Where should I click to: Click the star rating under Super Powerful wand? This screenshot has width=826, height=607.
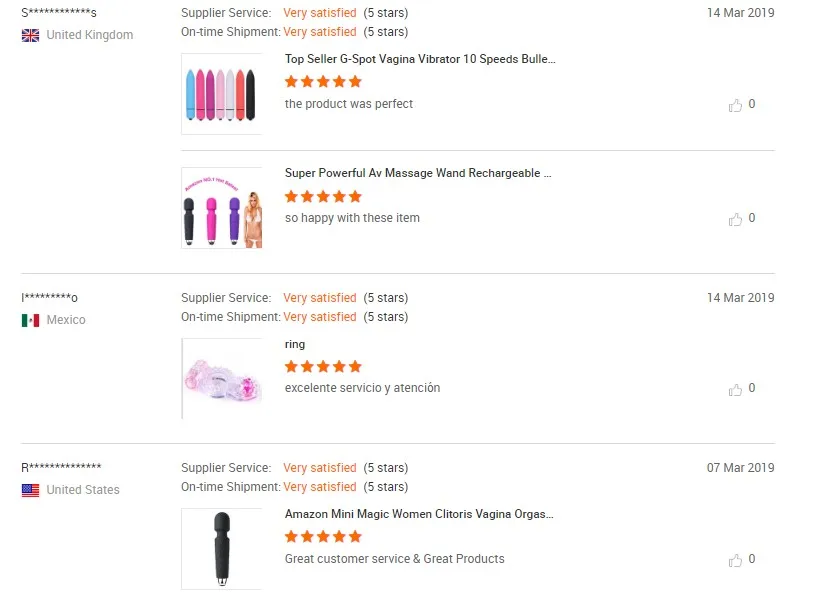tap(323, 196)
